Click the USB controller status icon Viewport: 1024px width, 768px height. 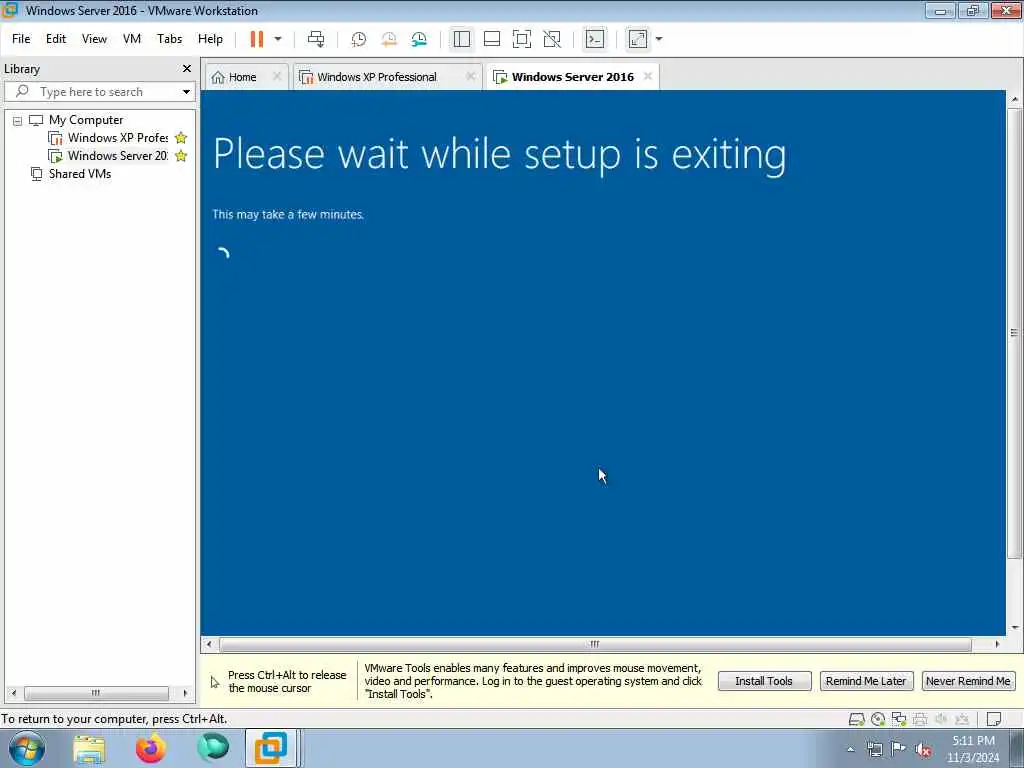pyautogui.click(x=962, y=720)
